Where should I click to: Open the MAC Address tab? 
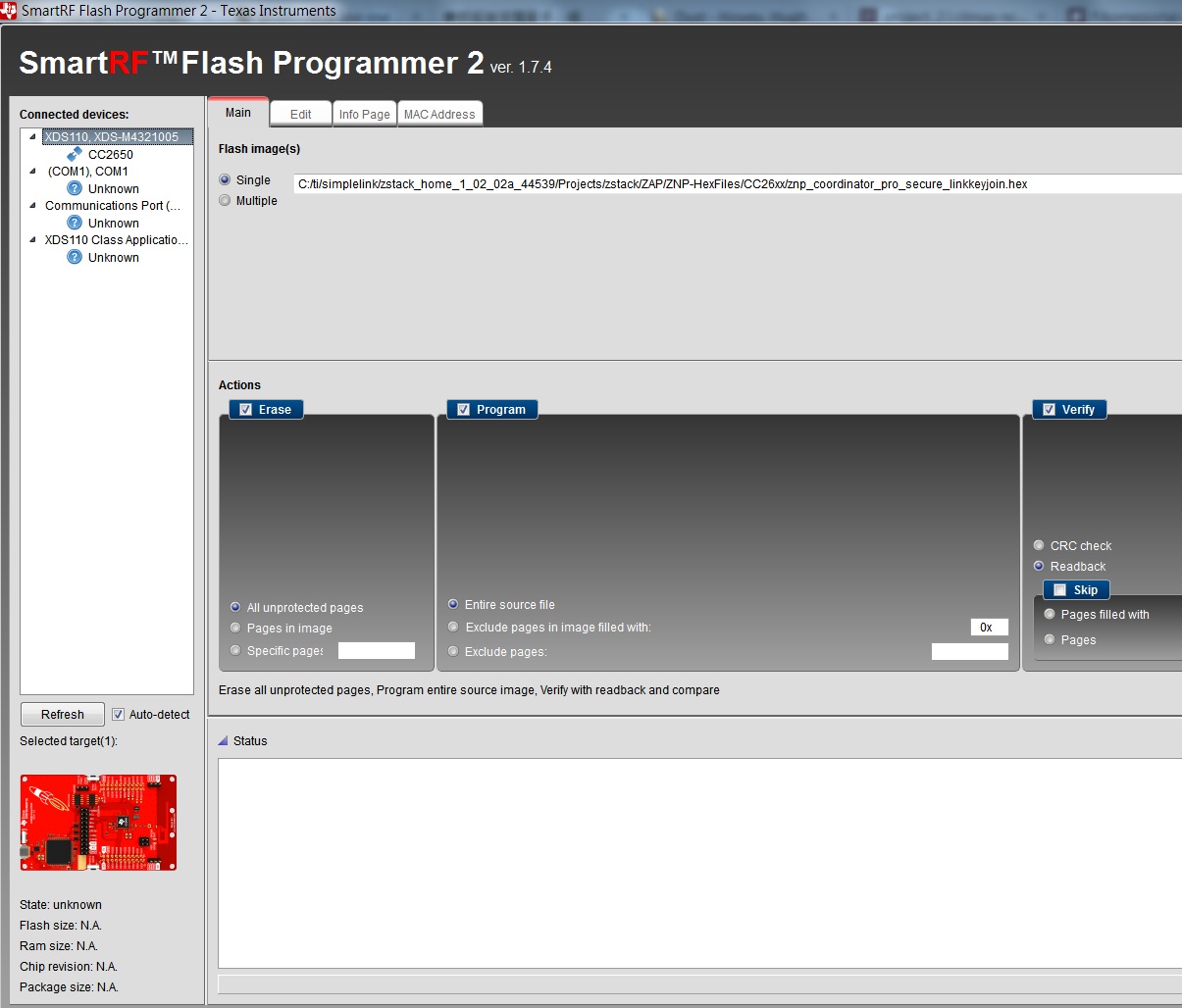439,114
